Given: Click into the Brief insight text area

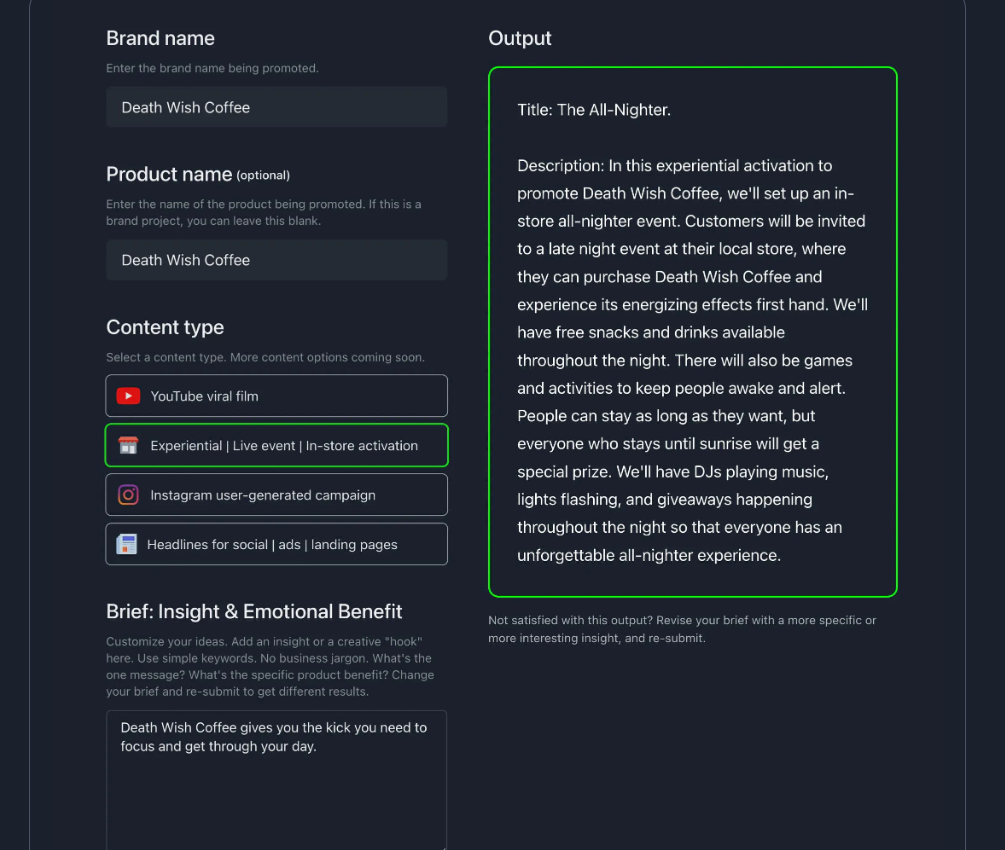Looking at the screenshot, I should pyautogui.click(x=276, y=779).
